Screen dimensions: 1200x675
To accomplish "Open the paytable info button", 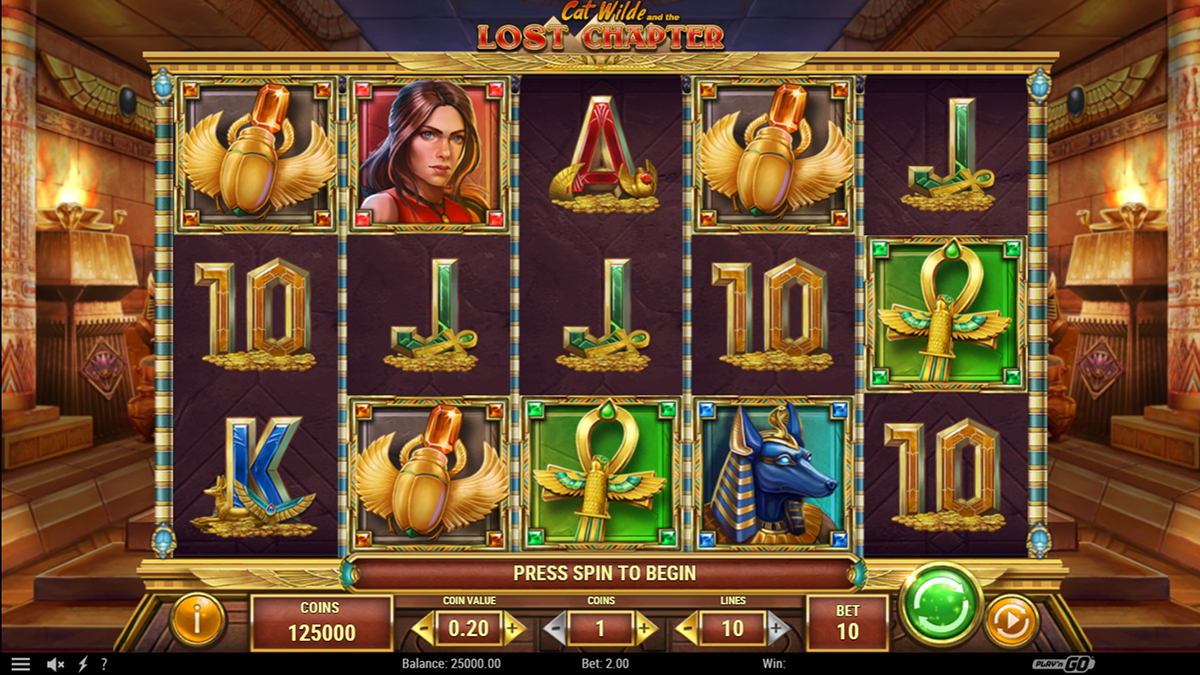I will (197, 621).
